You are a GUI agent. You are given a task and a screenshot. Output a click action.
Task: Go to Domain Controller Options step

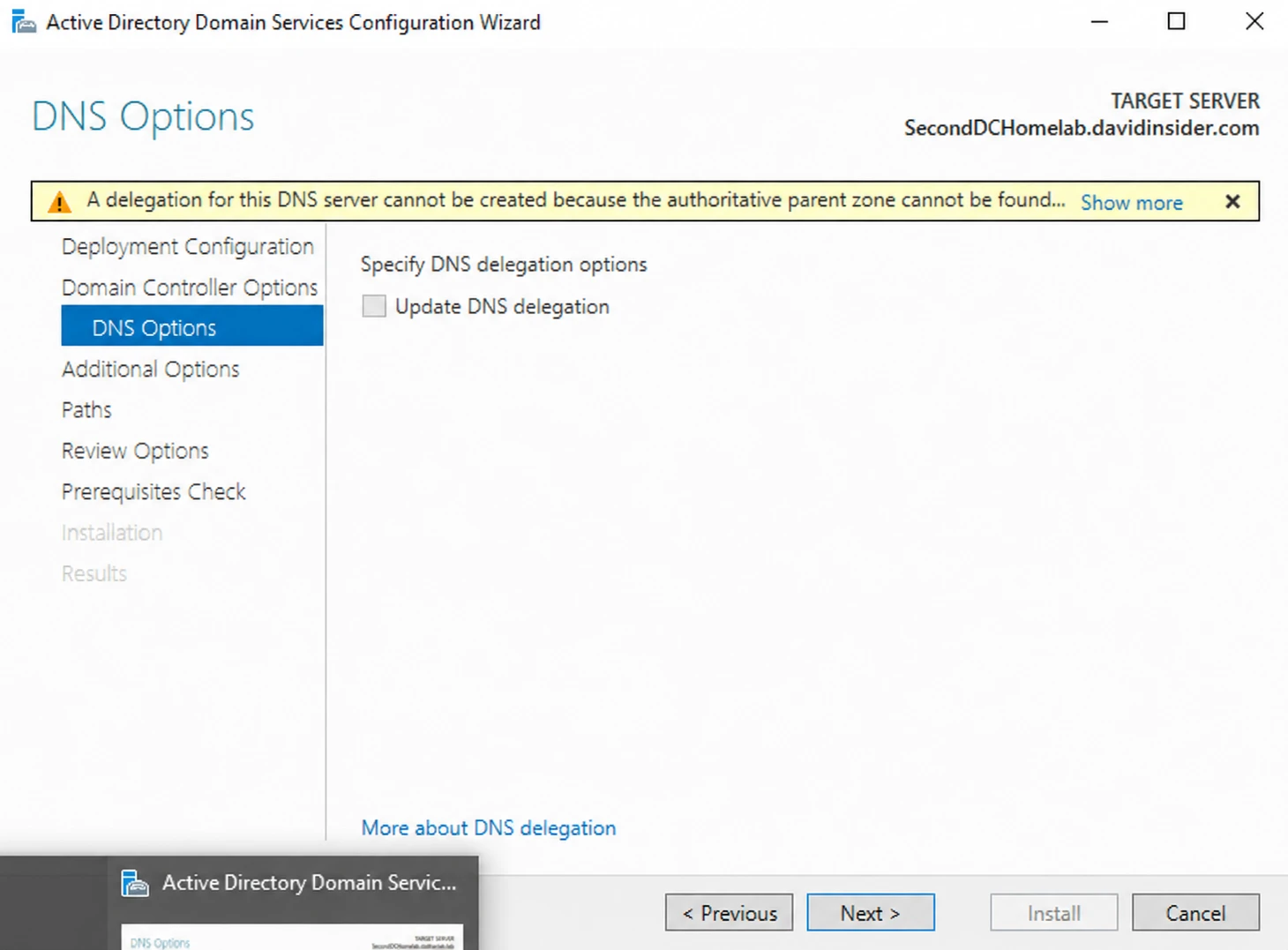[x=190, y=288]
